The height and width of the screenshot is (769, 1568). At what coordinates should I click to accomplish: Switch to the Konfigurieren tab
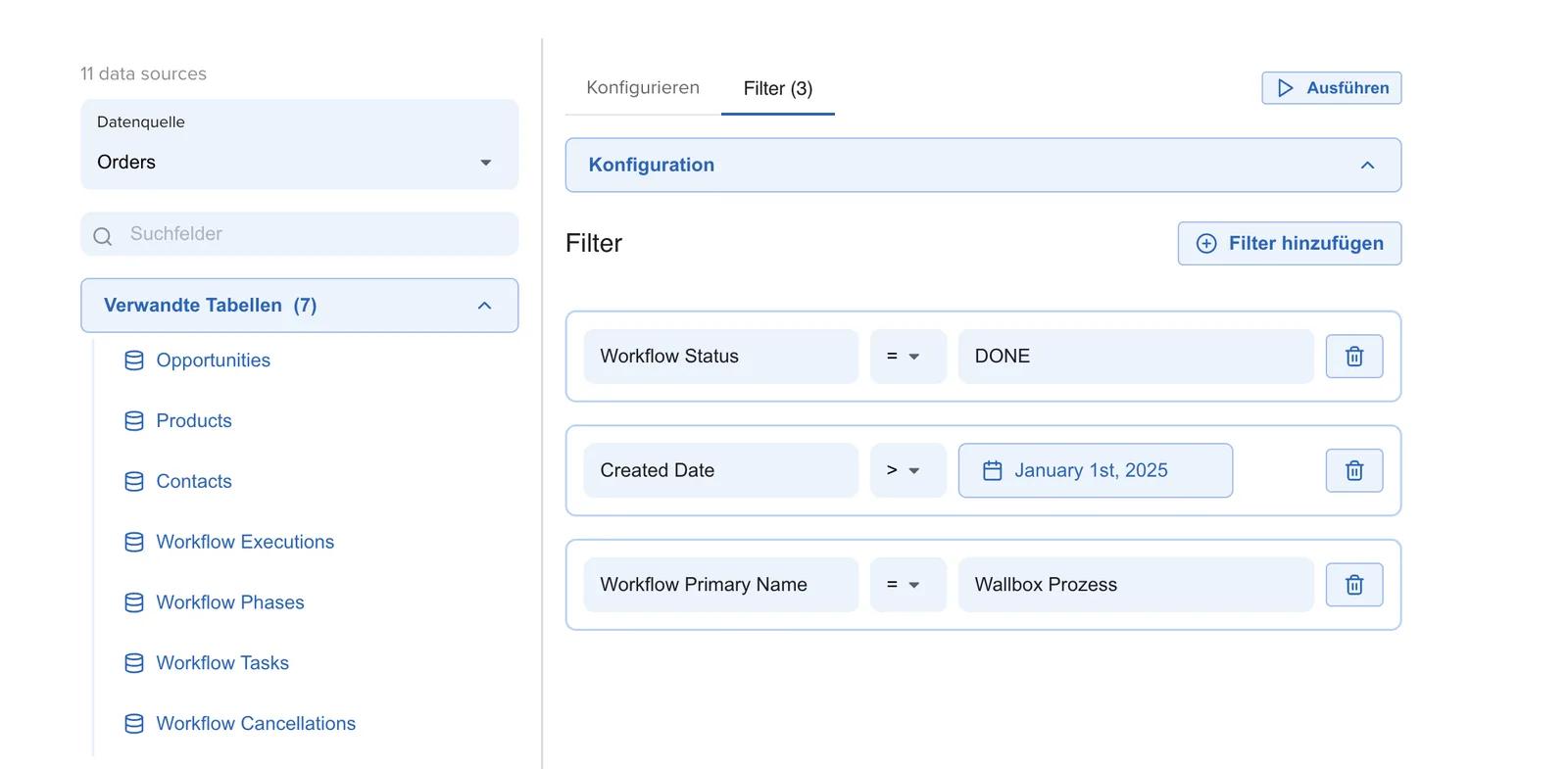click(643, 87)
